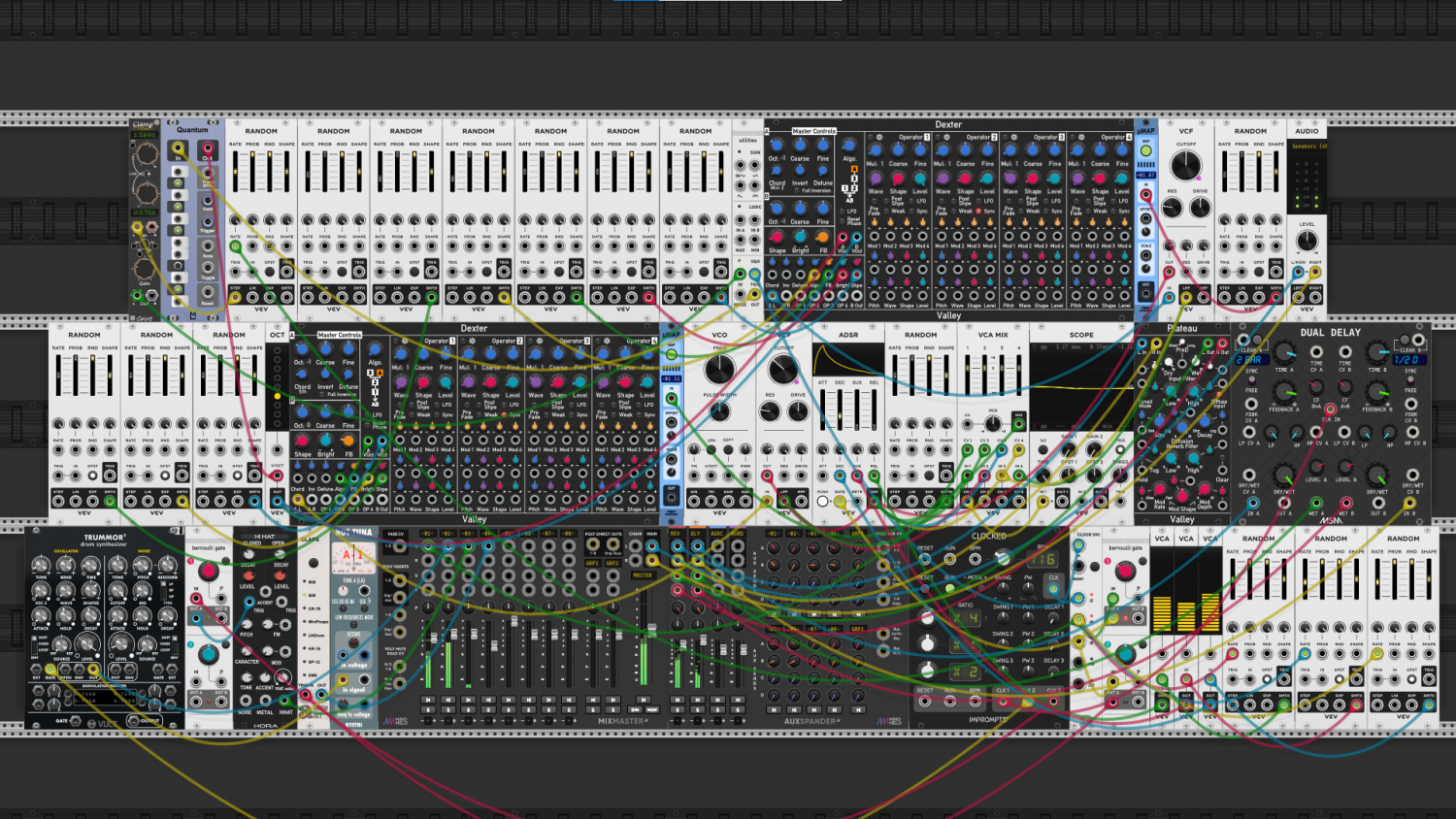Click the tuner display on Hot Tuna
Image resolution: width=1456 pixels, height=819 pixels.
pos(352,557)
